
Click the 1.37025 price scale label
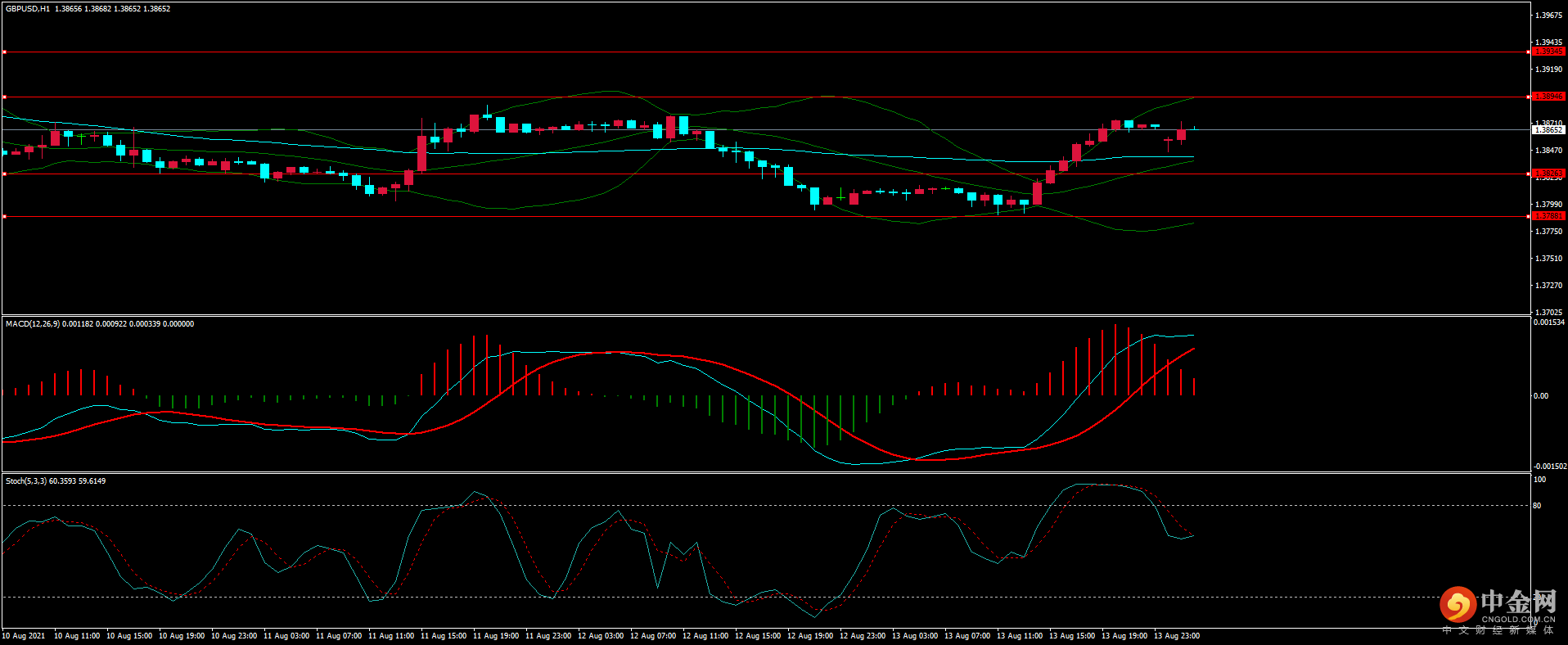[x=1548, y=313]
